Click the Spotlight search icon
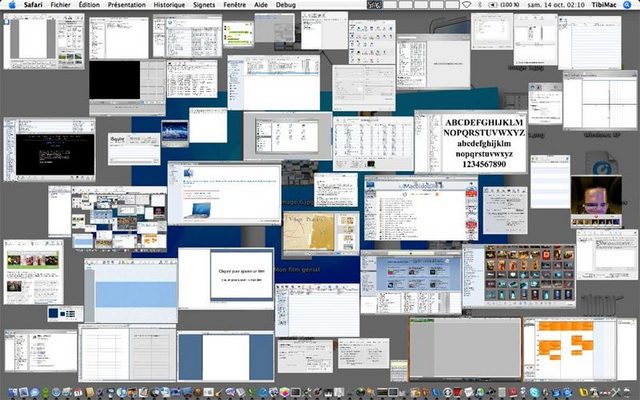 click(627, 5)
